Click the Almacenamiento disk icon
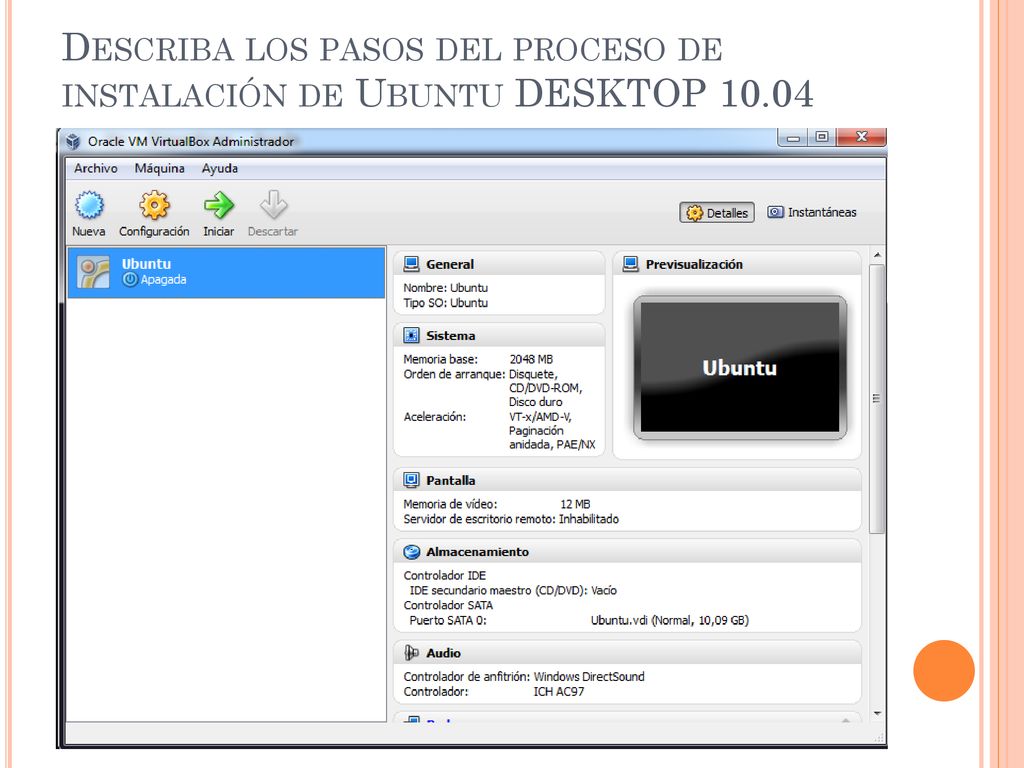The height and width of the screenshot is (768, 1024). pyautogui.click(x=411, y=552)
